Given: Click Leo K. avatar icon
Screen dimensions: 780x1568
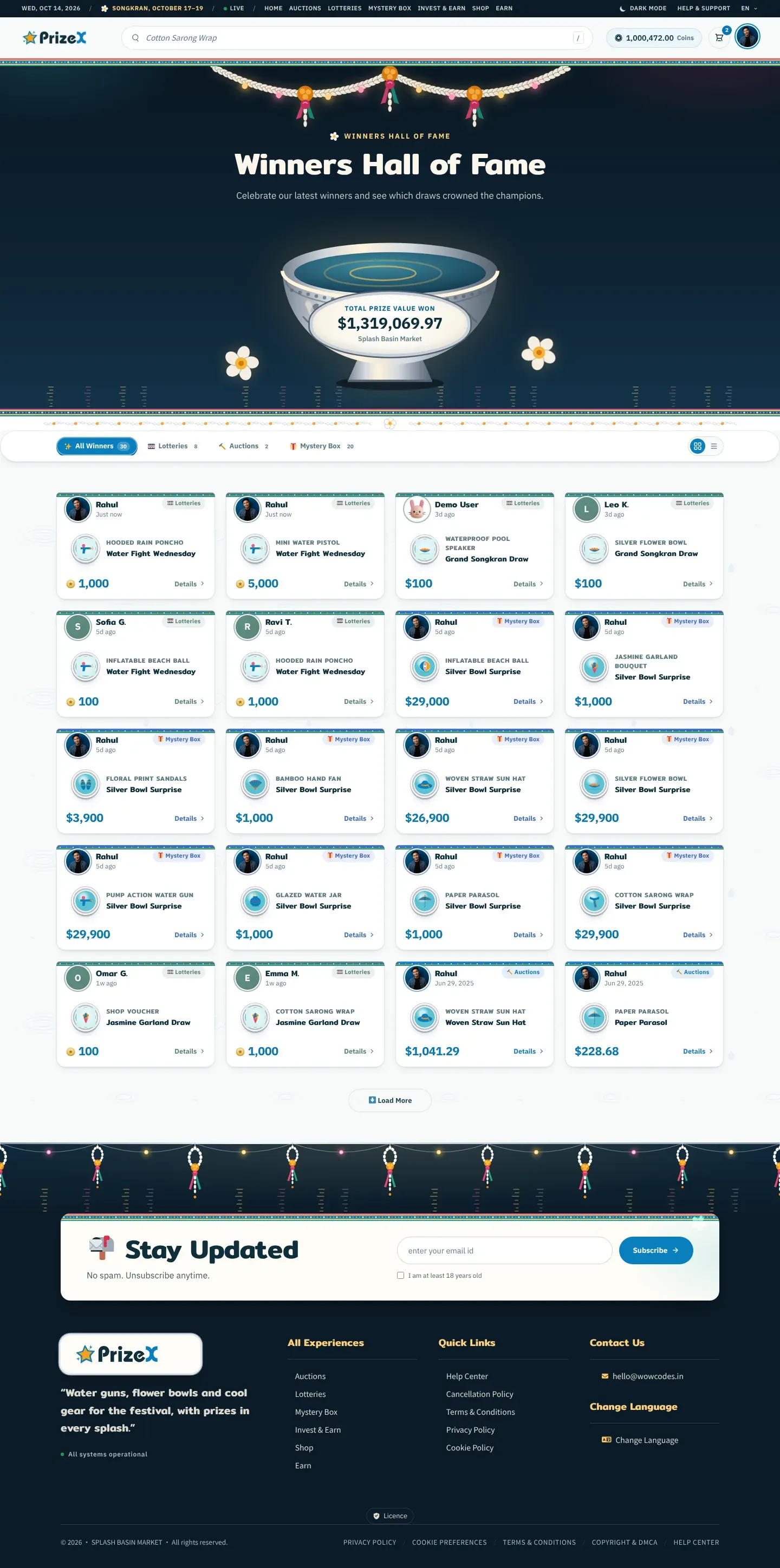Looking at the screenshot, I should 587,509.
